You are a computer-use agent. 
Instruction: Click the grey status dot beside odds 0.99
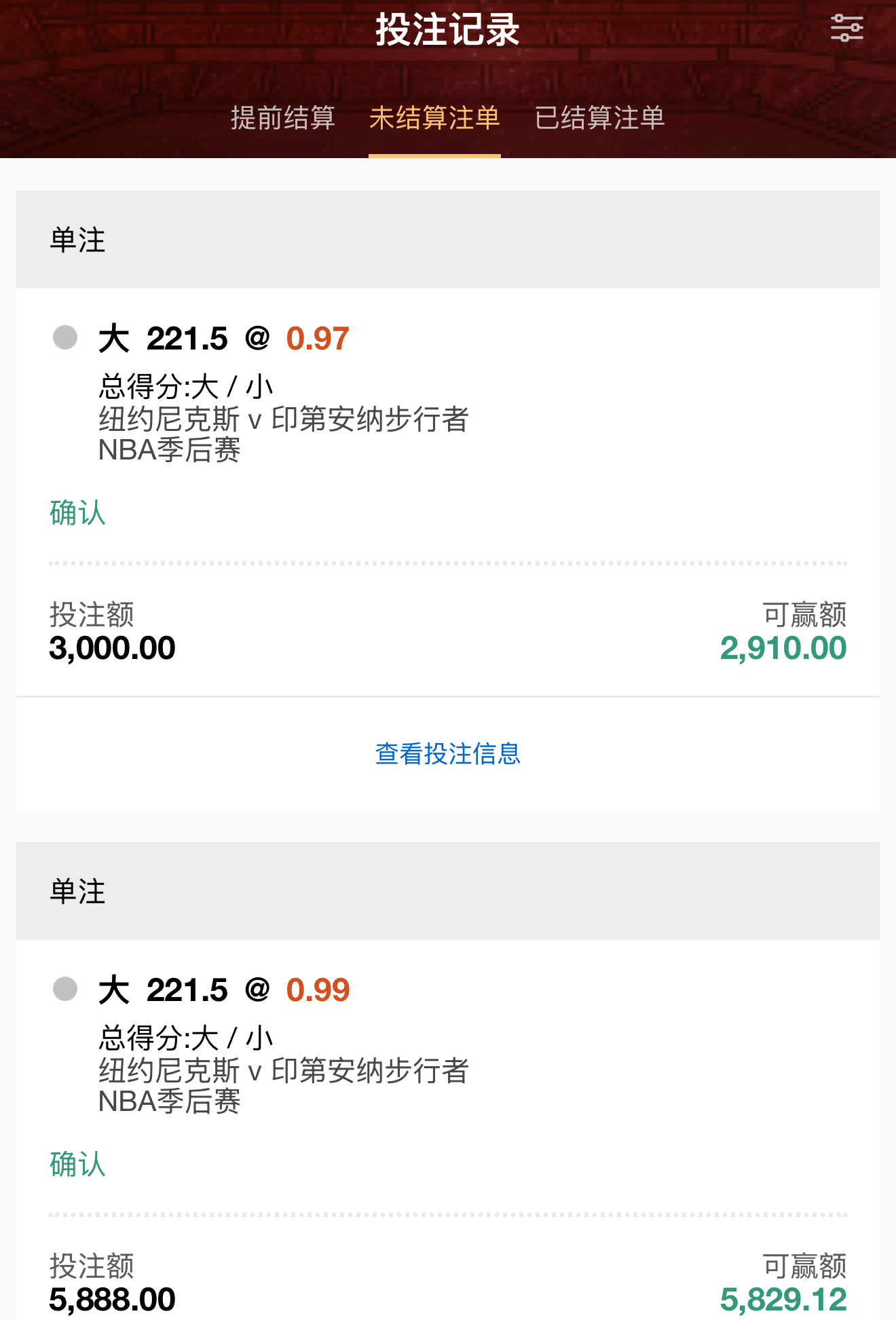(65, 989)
